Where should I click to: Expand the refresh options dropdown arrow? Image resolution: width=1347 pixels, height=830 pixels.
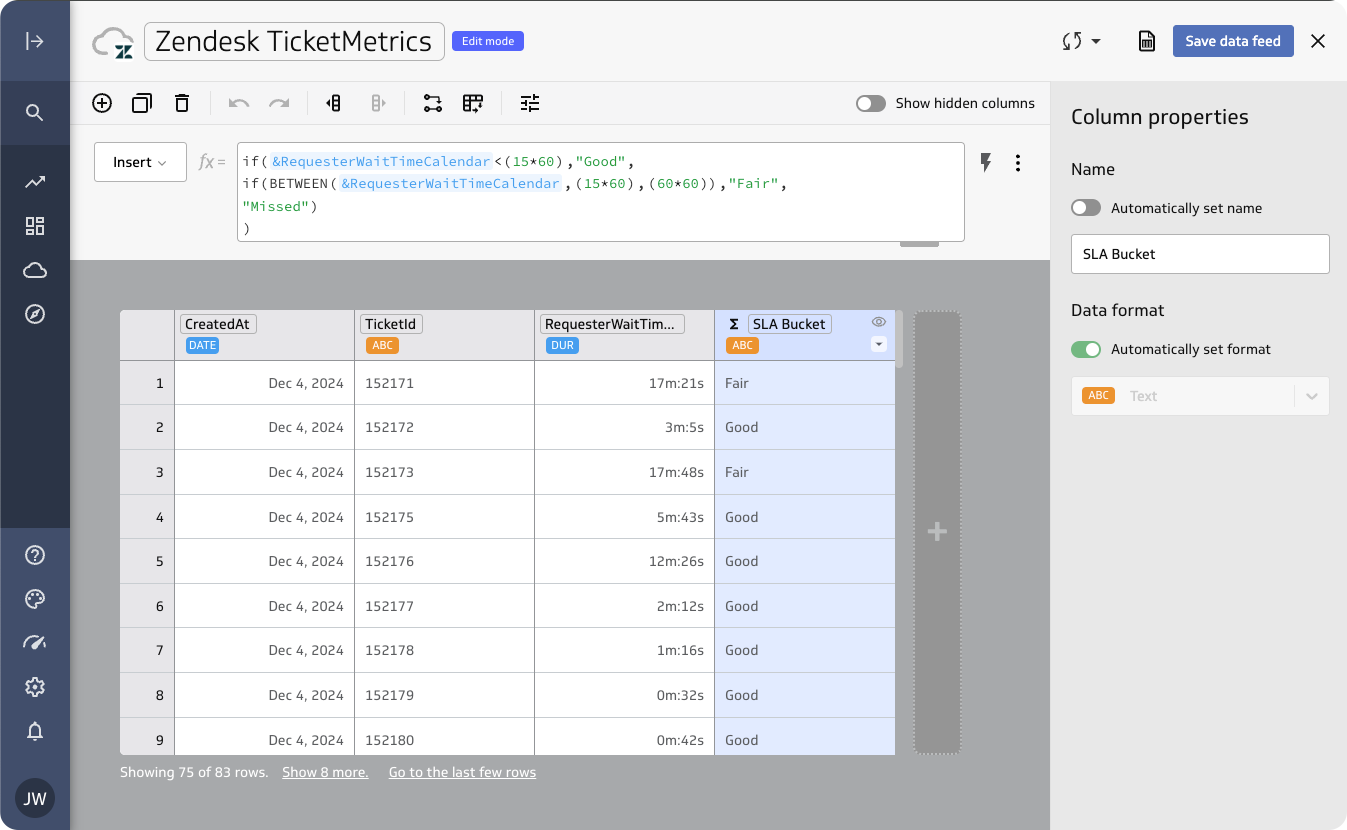(x=1096, y=42)
